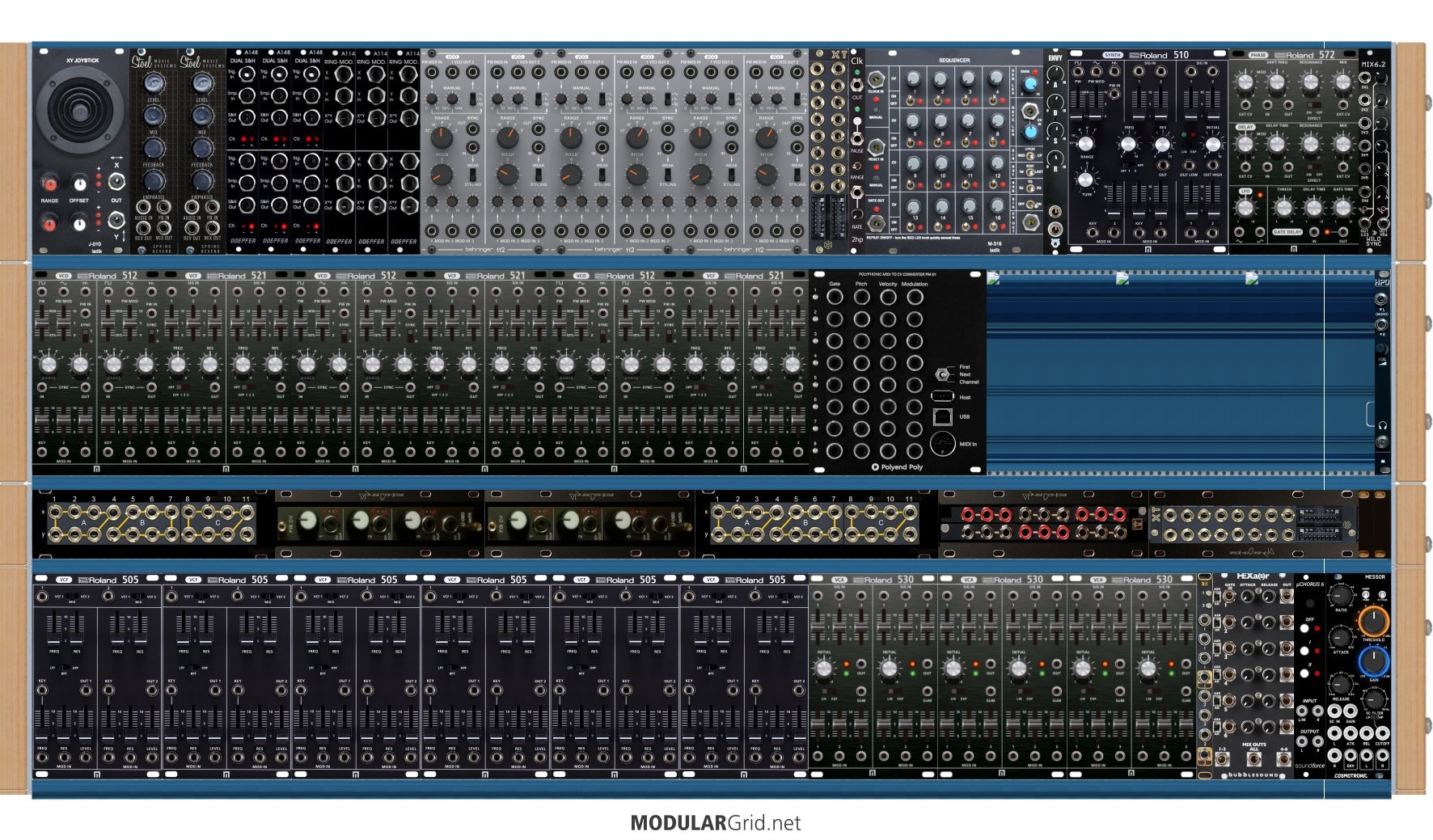Click the TUNE knob on Roland 510

[1085, 179]
